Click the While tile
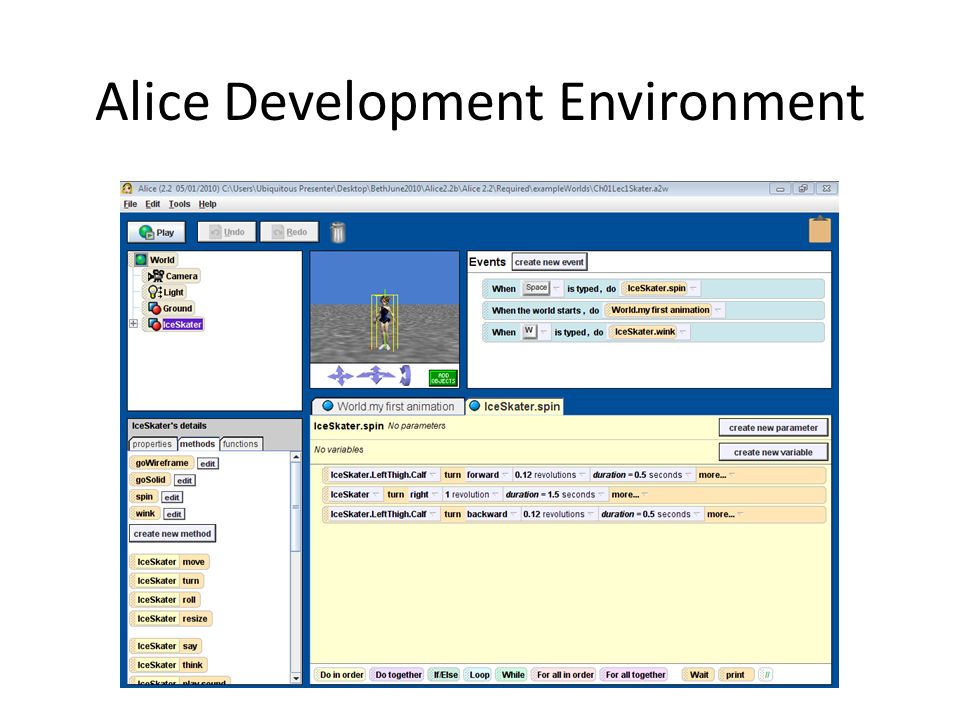 [x=512, y=675]
